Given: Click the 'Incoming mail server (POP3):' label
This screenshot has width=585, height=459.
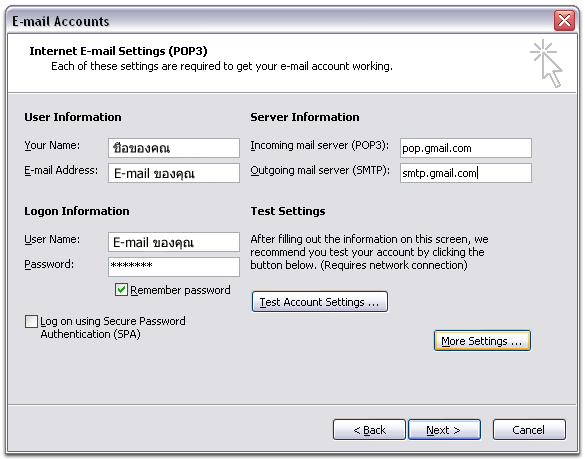Looking at the screenshot, I should tap(319, 145).
